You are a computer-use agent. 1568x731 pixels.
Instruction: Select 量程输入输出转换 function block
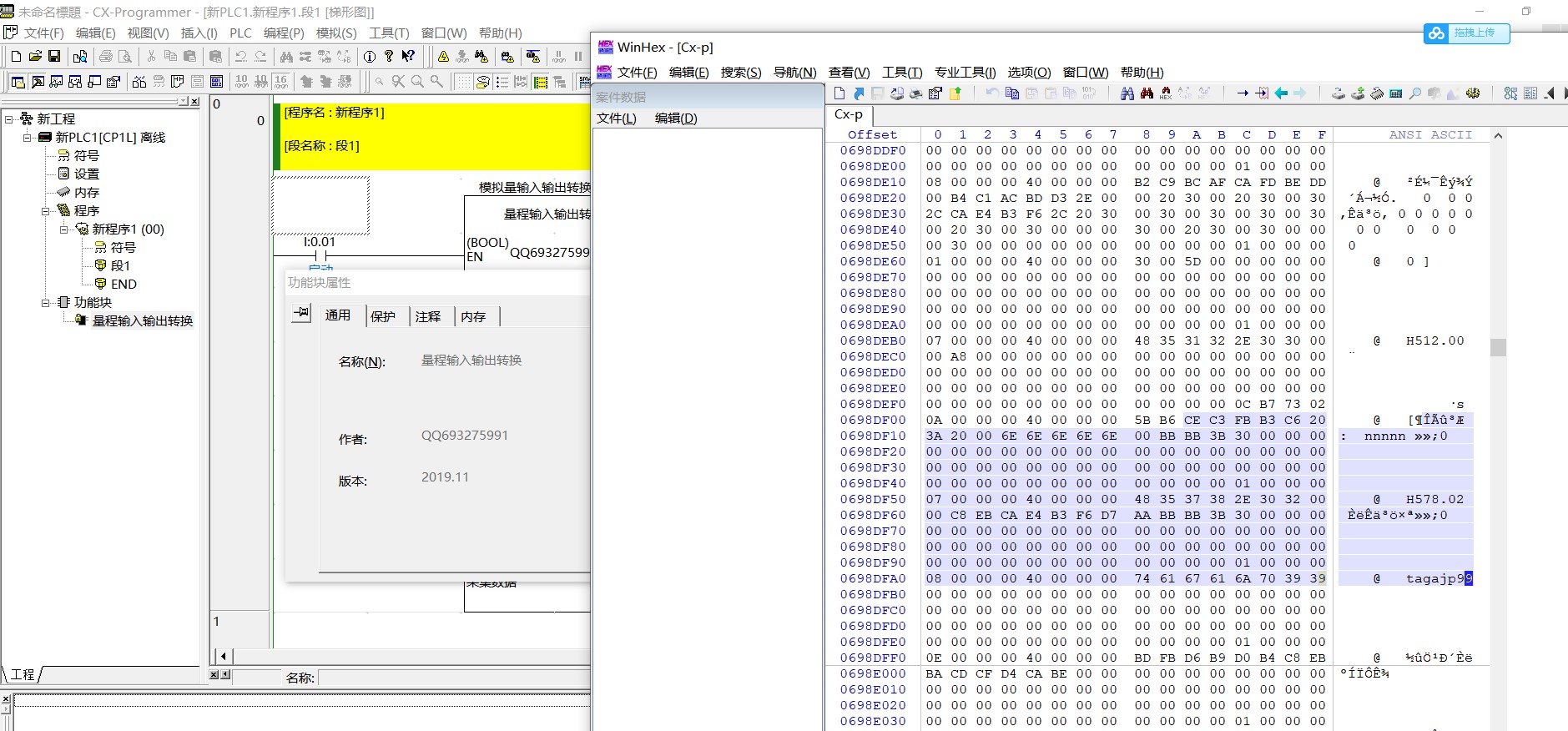click(x=142, y=321)
